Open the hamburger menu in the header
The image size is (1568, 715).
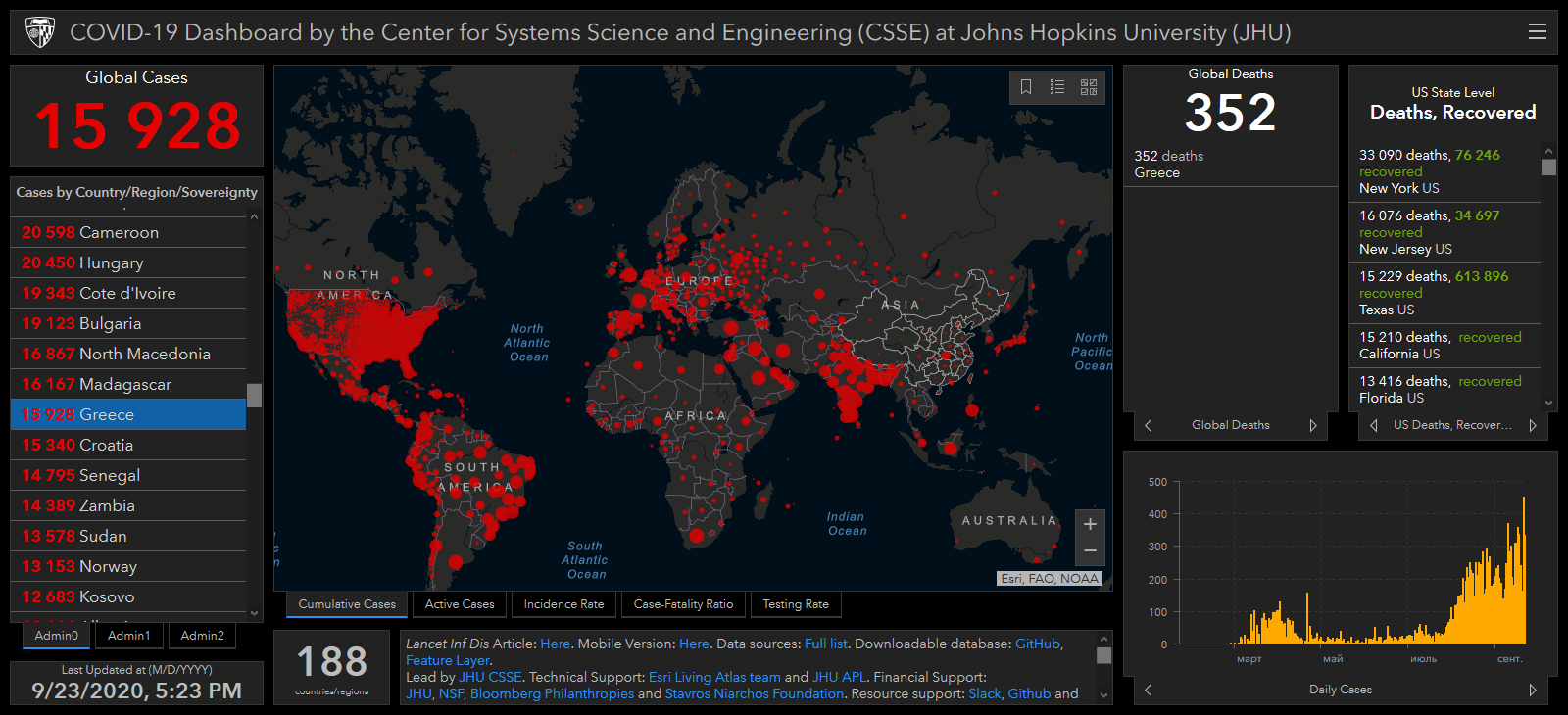coord(1538,31)
